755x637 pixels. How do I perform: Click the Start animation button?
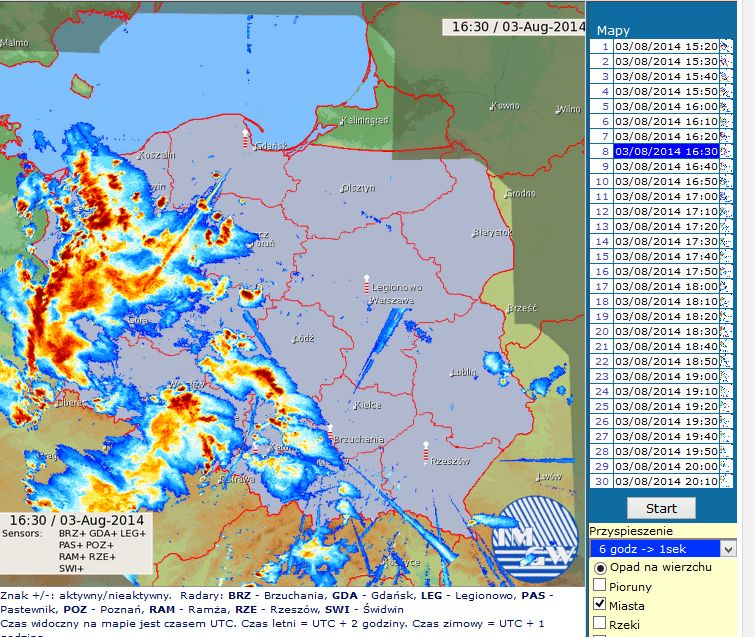pyautogui.click(x=661, y=508)
